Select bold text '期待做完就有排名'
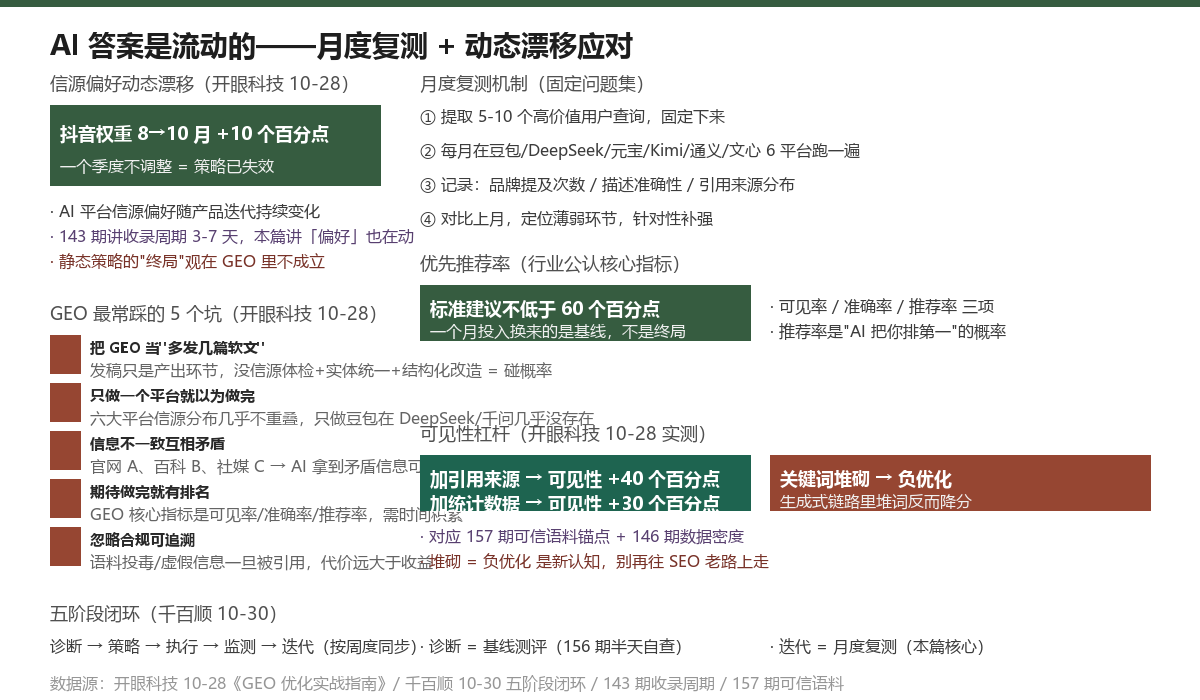This screenshot has width=1200, height=700. pyautogui.click(x=150, y=492)
